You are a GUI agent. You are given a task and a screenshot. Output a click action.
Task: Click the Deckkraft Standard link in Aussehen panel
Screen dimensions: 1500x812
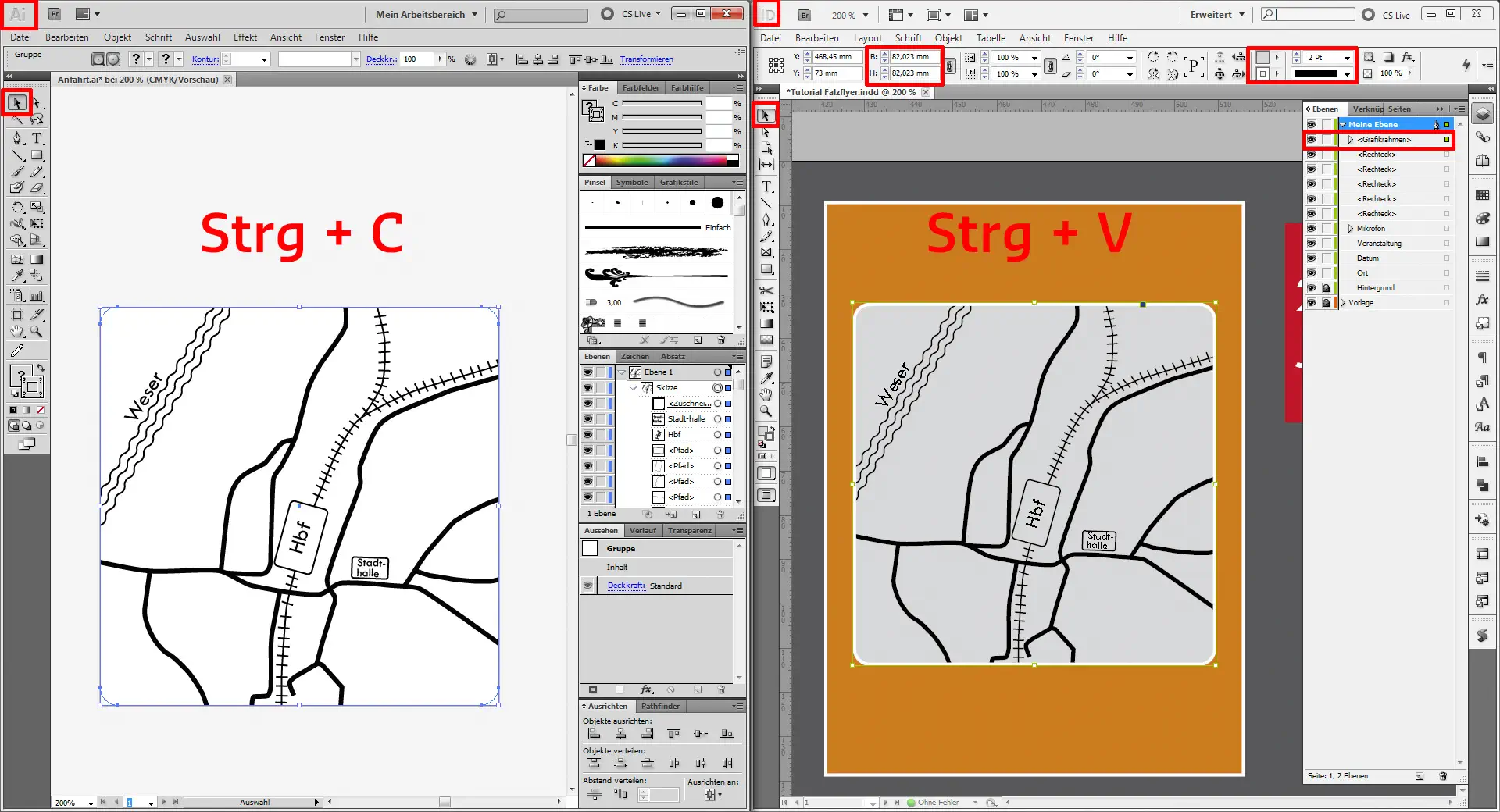pyautogui.click(x=626, y=586)
